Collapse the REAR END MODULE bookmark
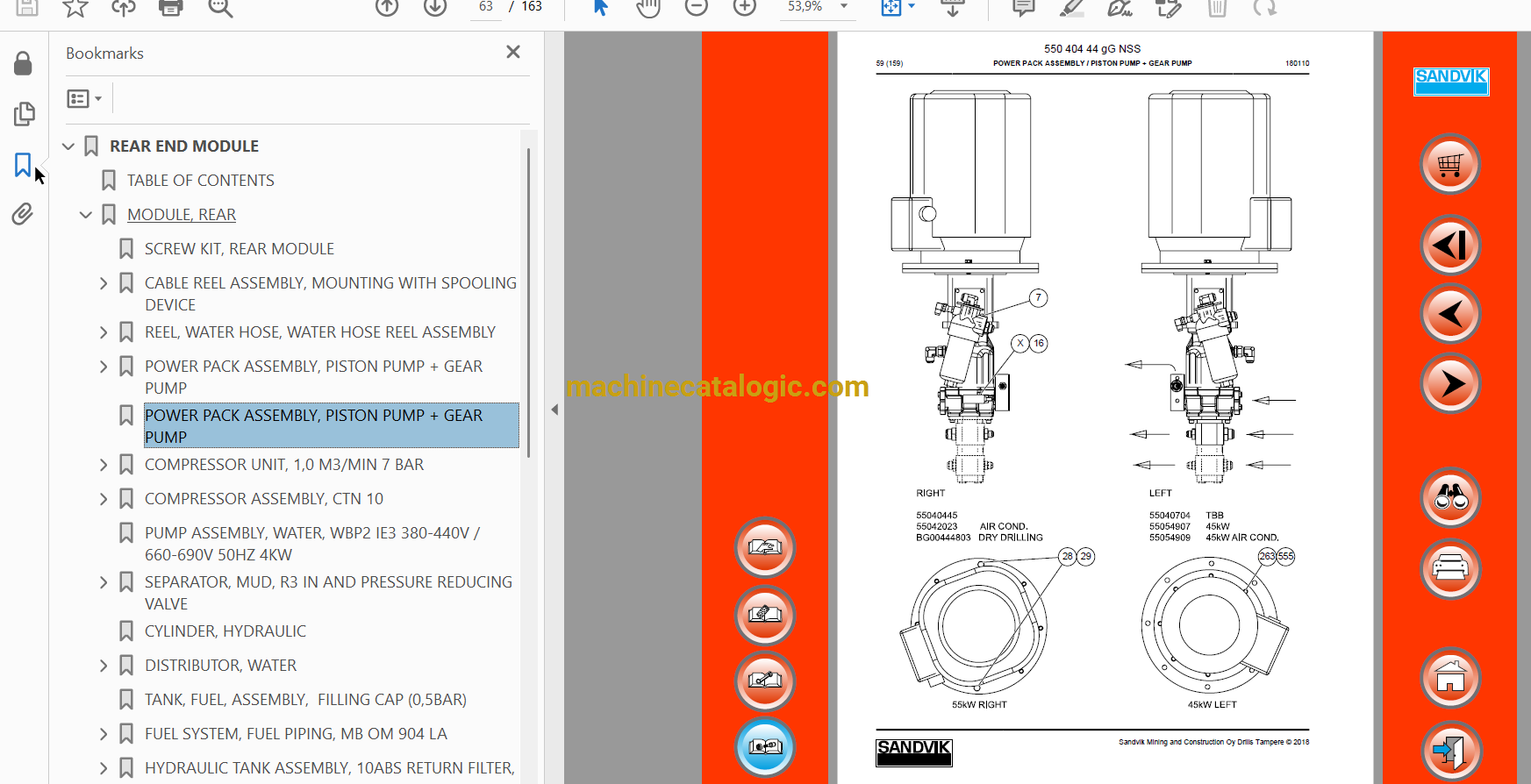 68,146
